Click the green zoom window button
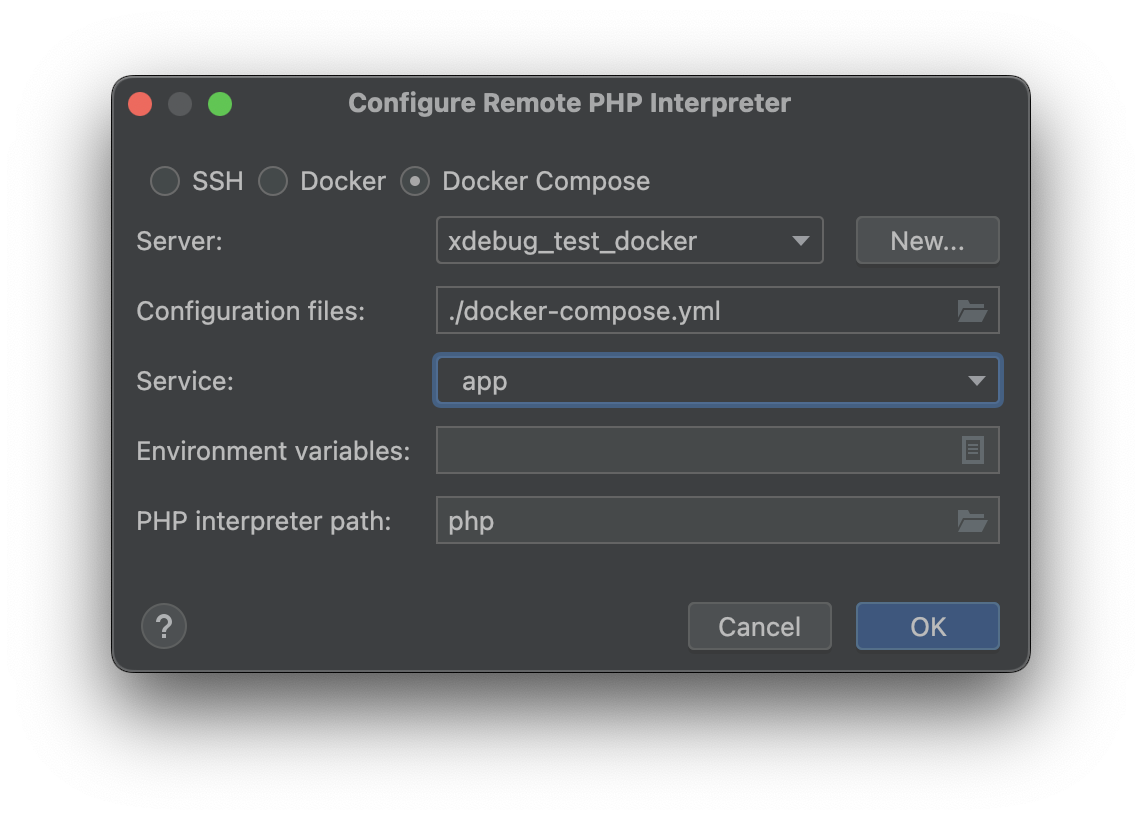The height and width of the screenshot is (820, 1142). [x=220, y=104]
